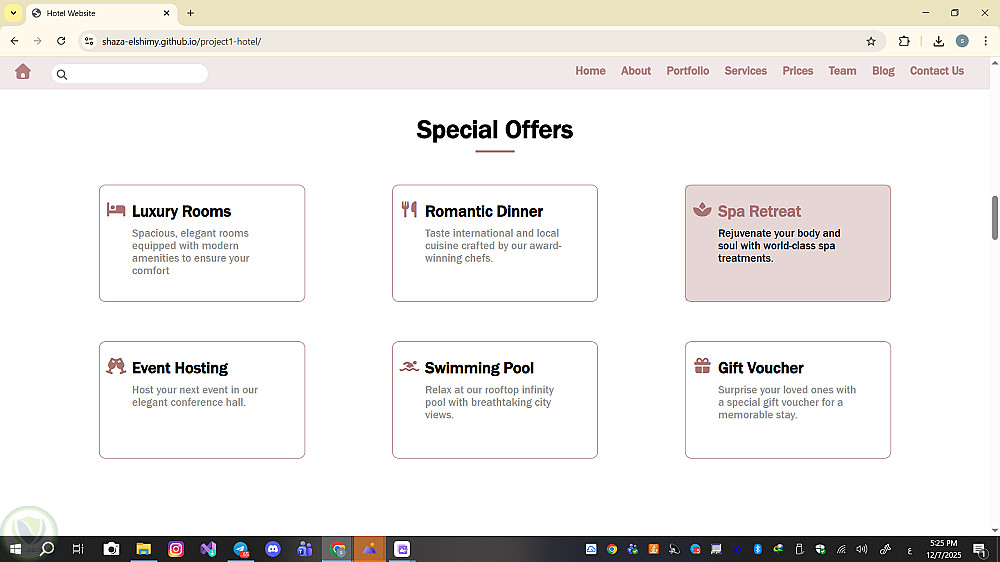Open the Portfolio nav link
The height and width of the screenshot is (562, 1000).
tap(688, 71)
